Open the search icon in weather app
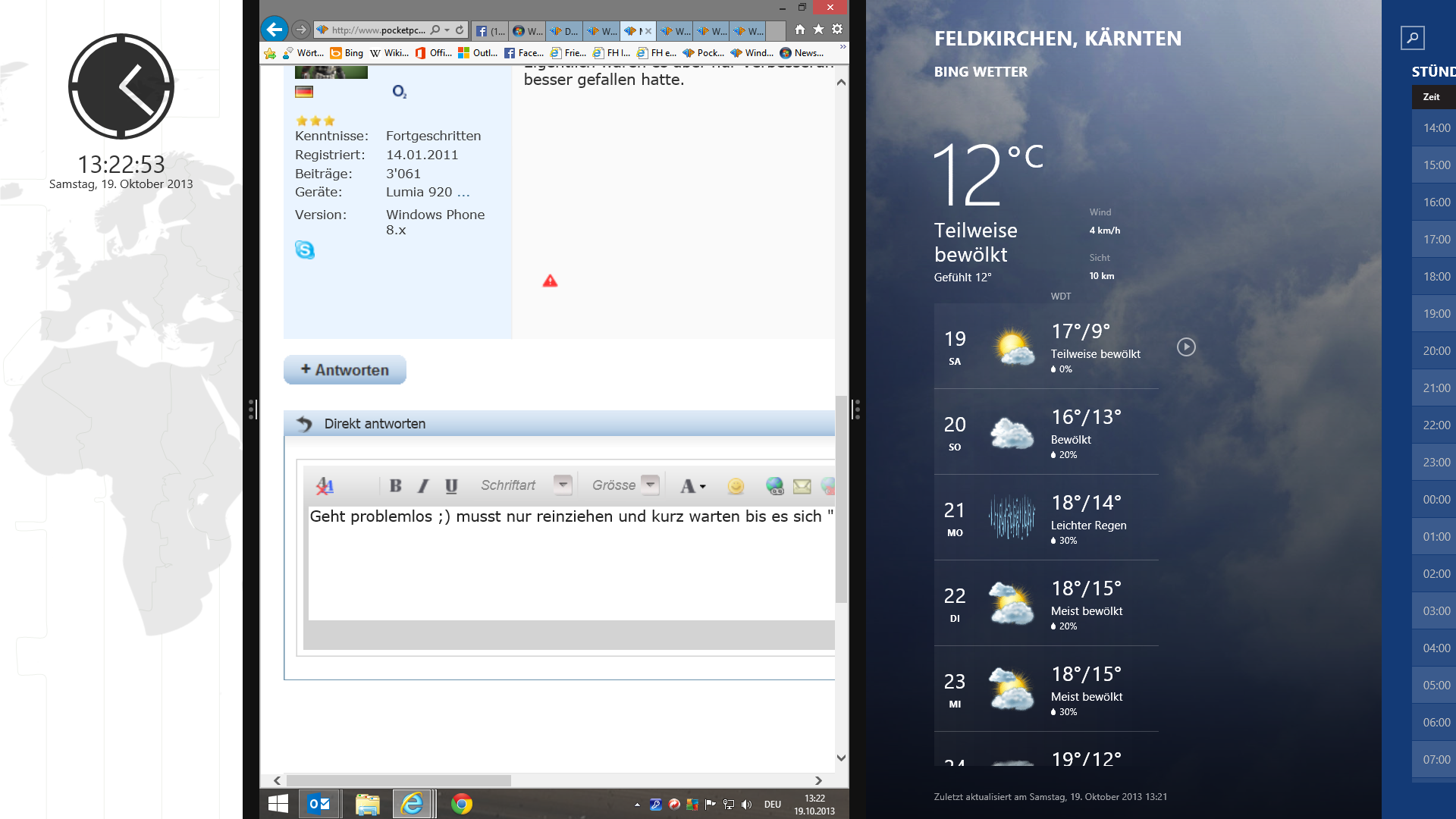Image resolution: width=1456 pixels, height=819 pixels. pyautogui.click(x=1412, y=37)
